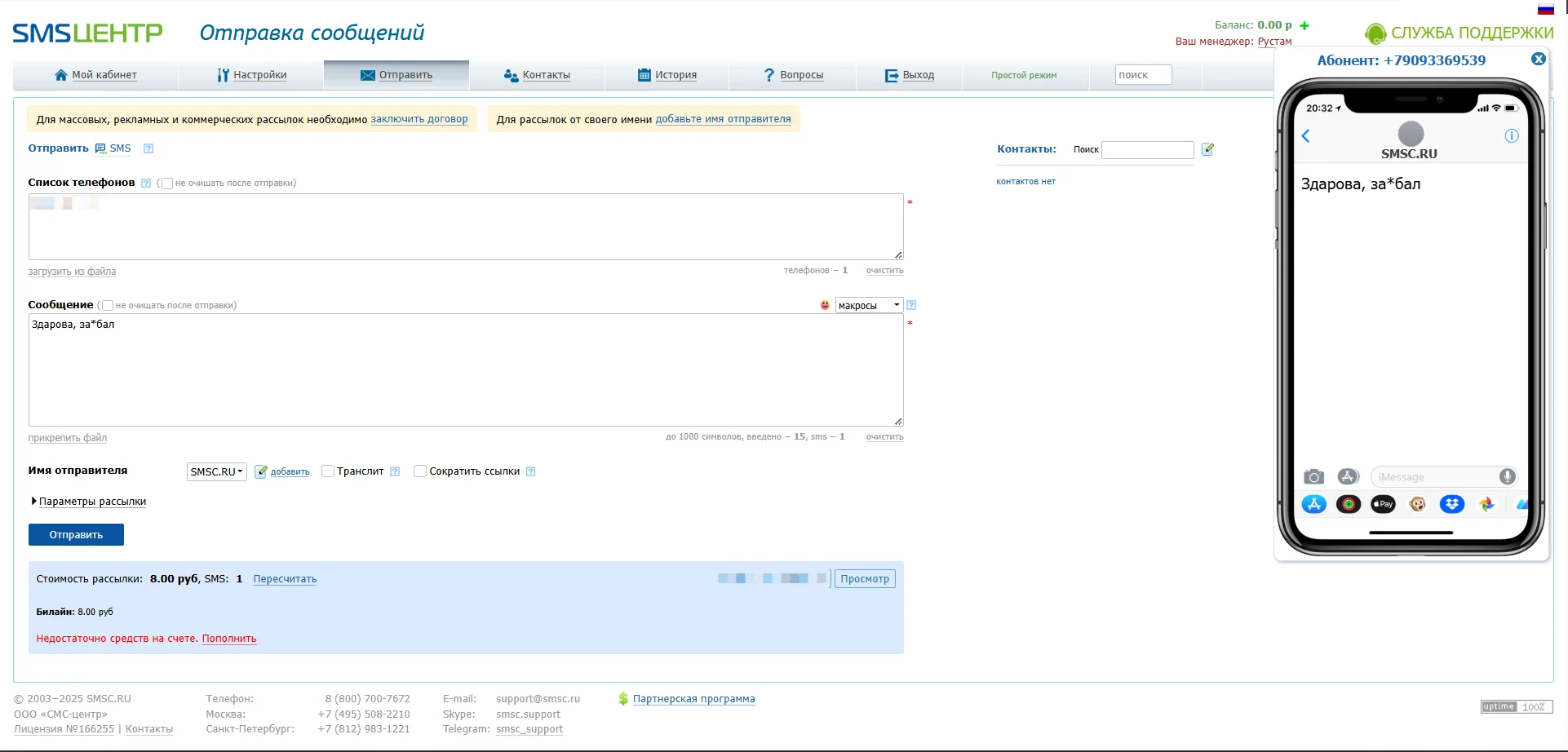1568x752 pixels.
Task: Tap the Apple Pay icon in phone
Action: (1383, 504)
